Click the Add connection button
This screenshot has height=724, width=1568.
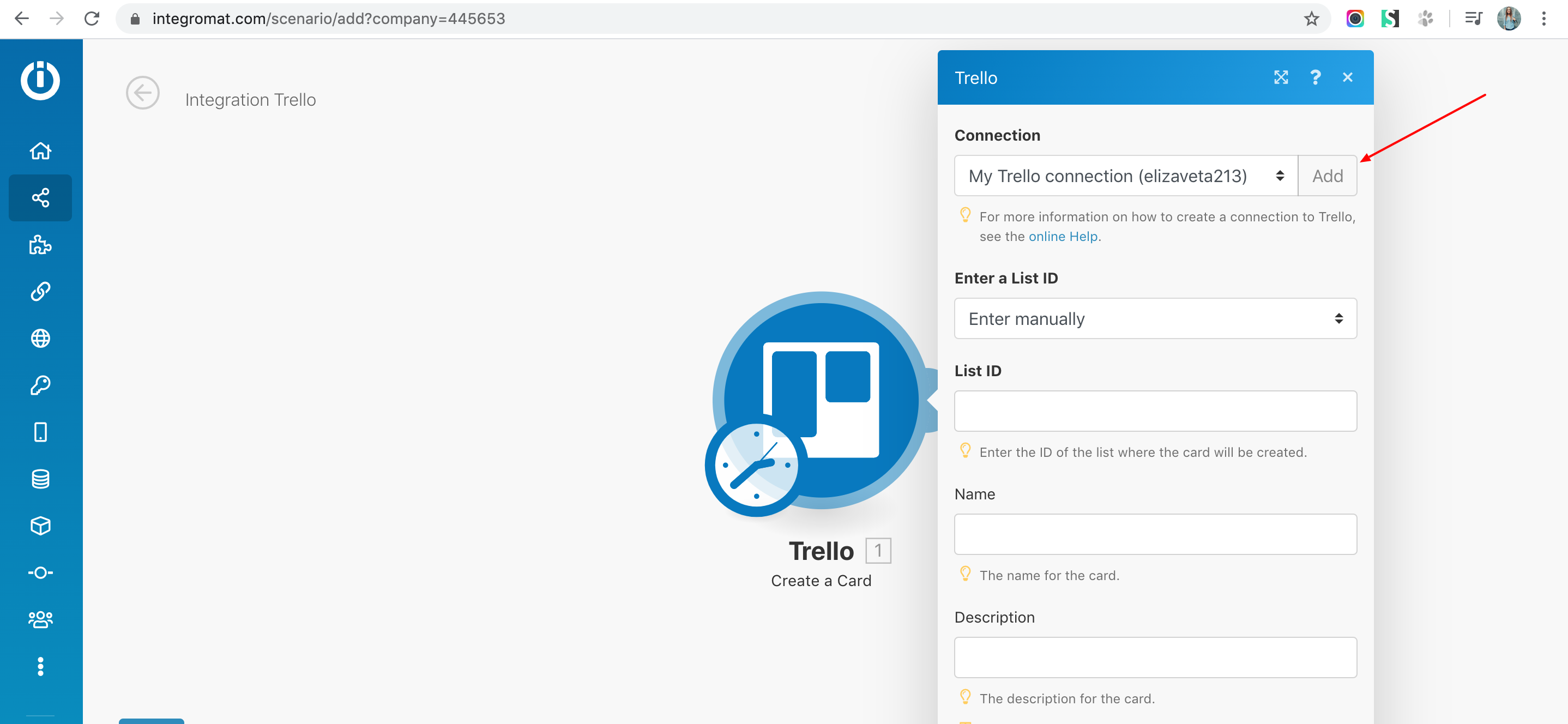1327,176
